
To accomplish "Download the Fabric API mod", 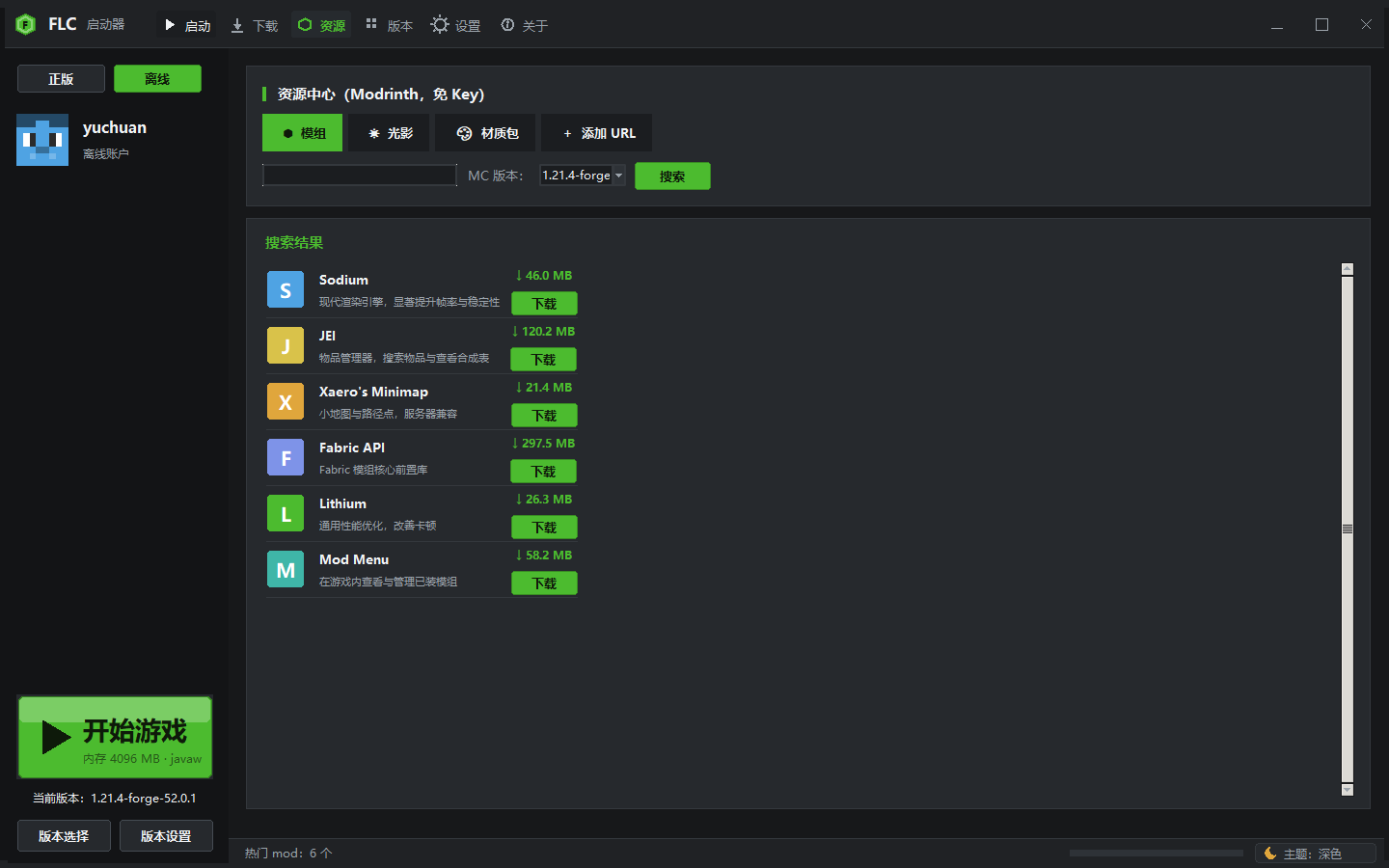I will [x=543, y=472].
